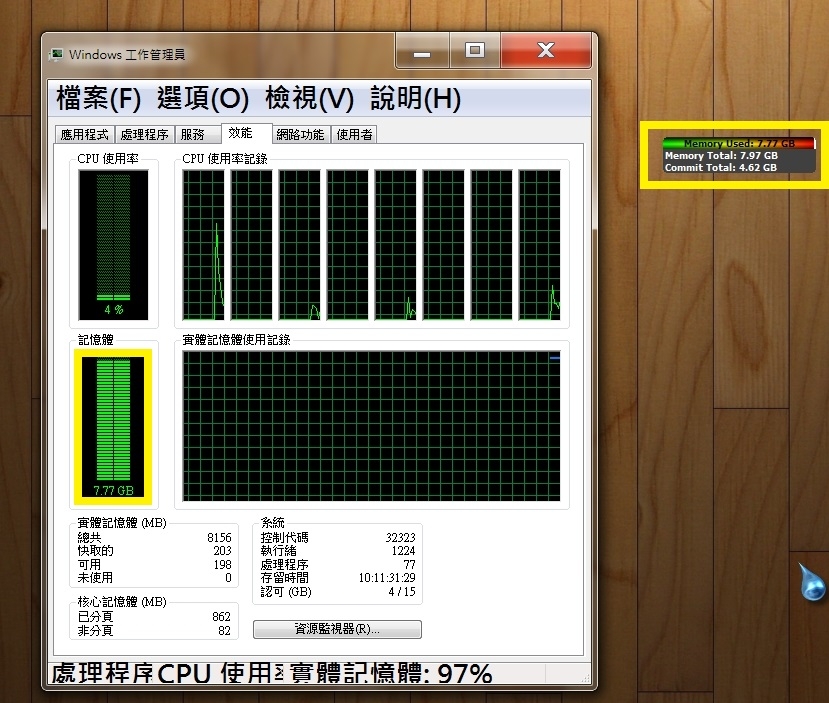Click the 處理程序 status bar entry
Viewport: 829px width, 703px height.
102,673
